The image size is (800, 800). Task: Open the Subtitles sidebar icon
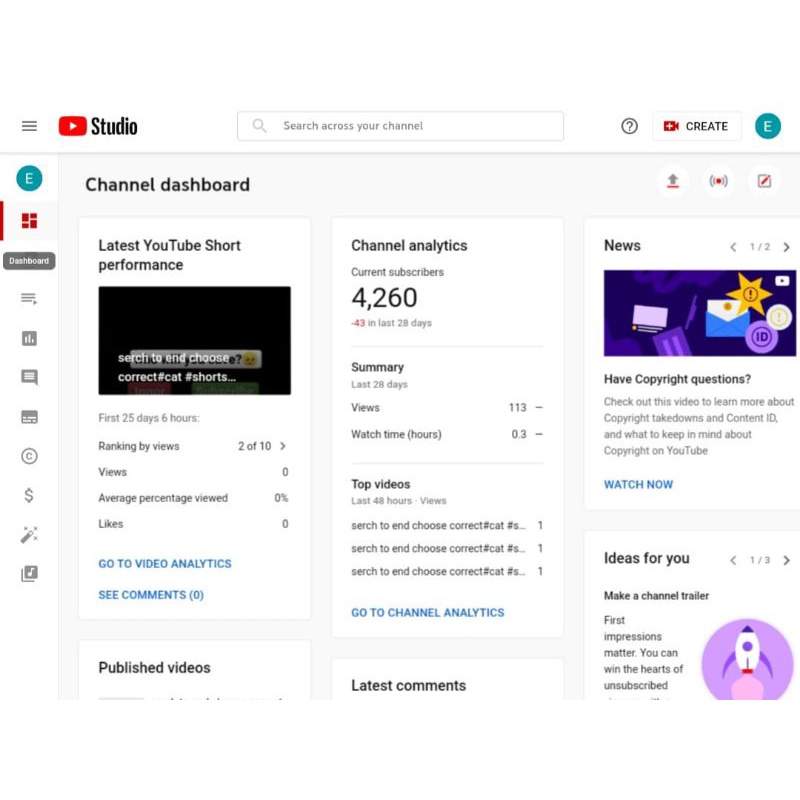click(x=29, y=416)
